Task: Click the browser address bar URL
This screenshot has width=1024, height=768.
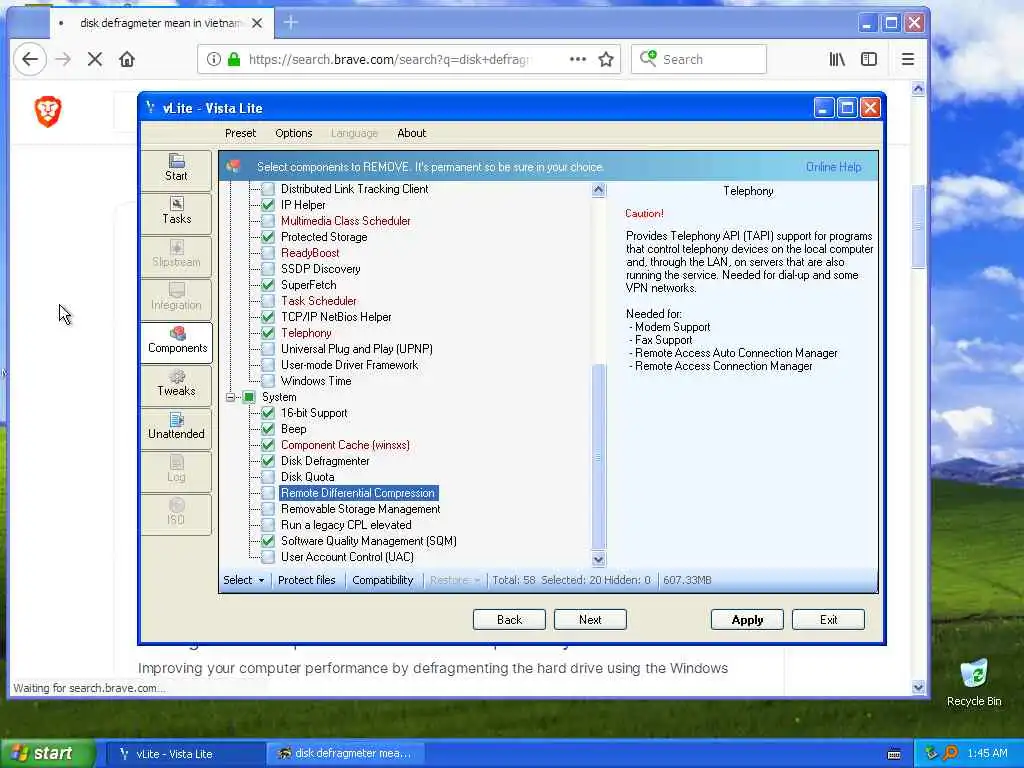Action: coord(389,59)
